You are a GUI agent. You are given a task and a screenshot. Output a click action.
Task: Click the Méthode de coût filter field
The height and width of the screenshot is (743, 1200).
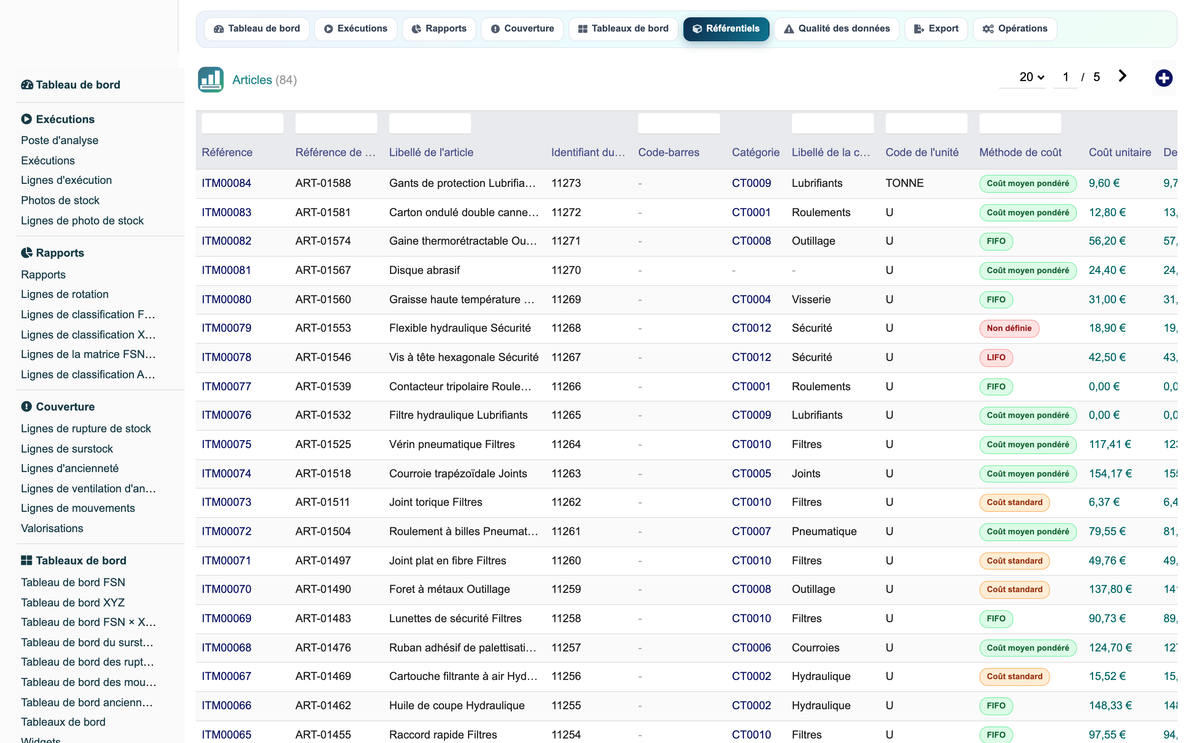[x=1020, y=123]
